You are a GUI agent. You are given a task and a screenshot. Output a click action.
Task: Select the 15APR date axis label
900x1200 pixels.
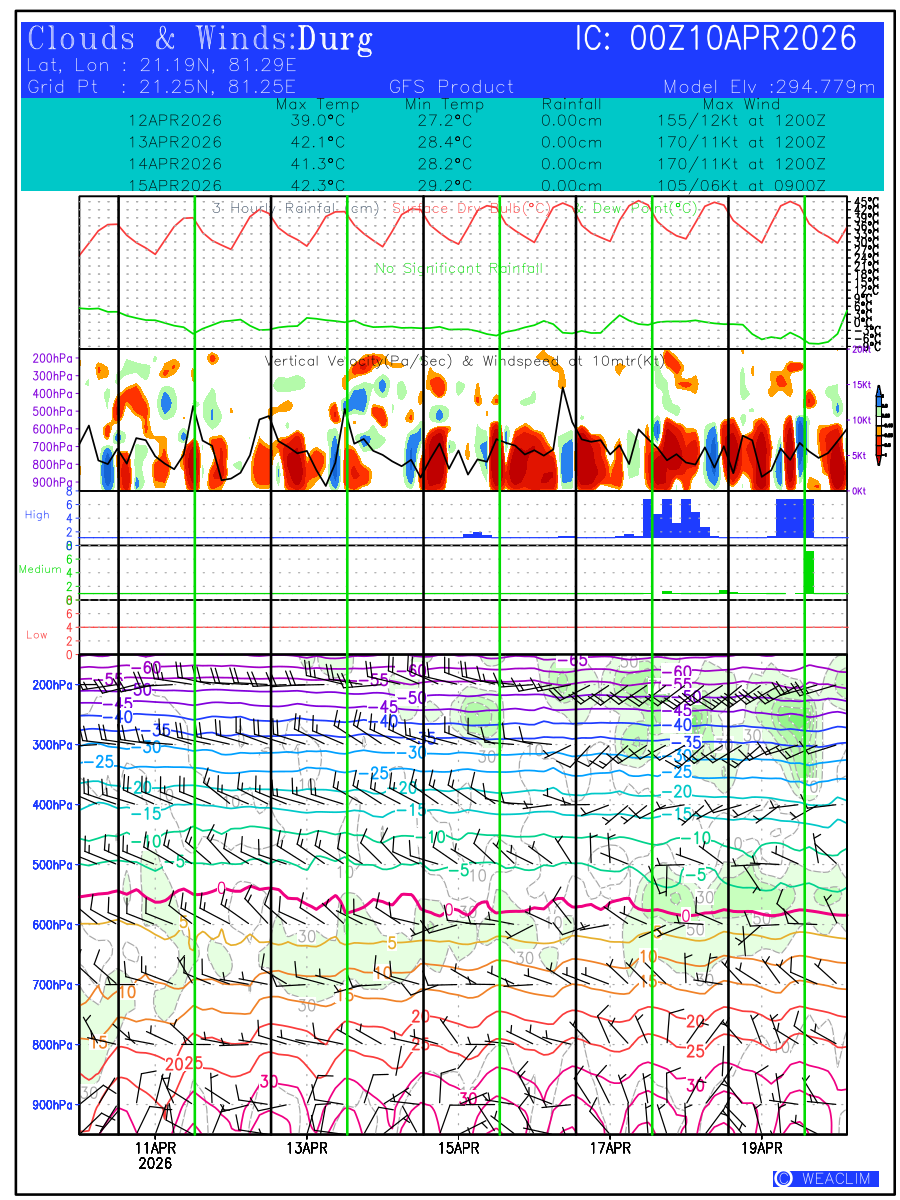pyautogui.click(x=459, y=1147)
